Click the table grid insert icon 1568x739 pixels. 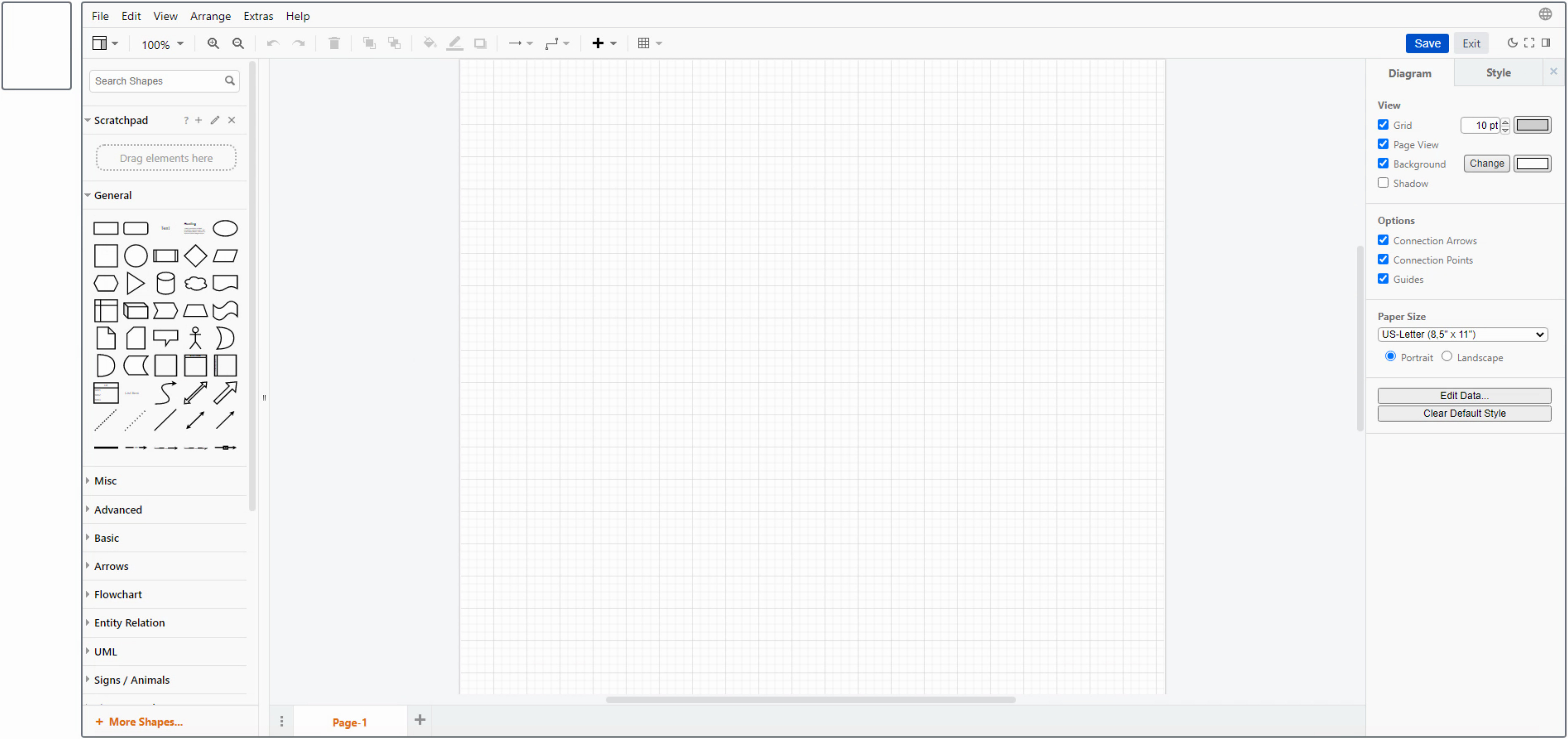pos(645,43)
